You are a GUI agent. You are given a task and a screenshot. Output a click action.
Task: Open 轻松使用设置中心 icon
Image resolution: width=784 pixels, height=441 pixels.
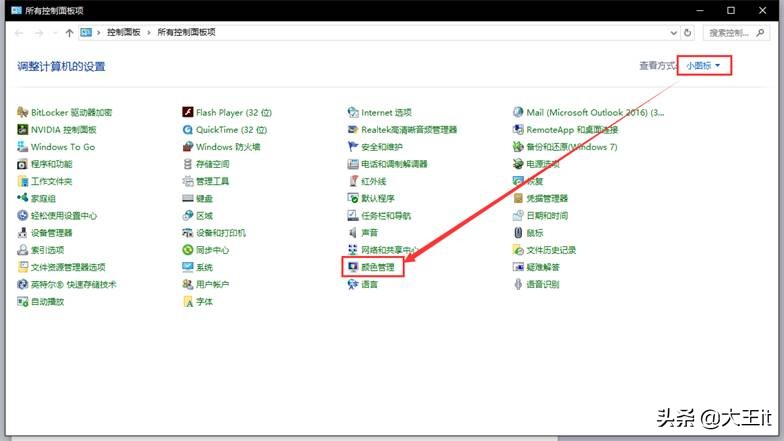click(22, 216)
